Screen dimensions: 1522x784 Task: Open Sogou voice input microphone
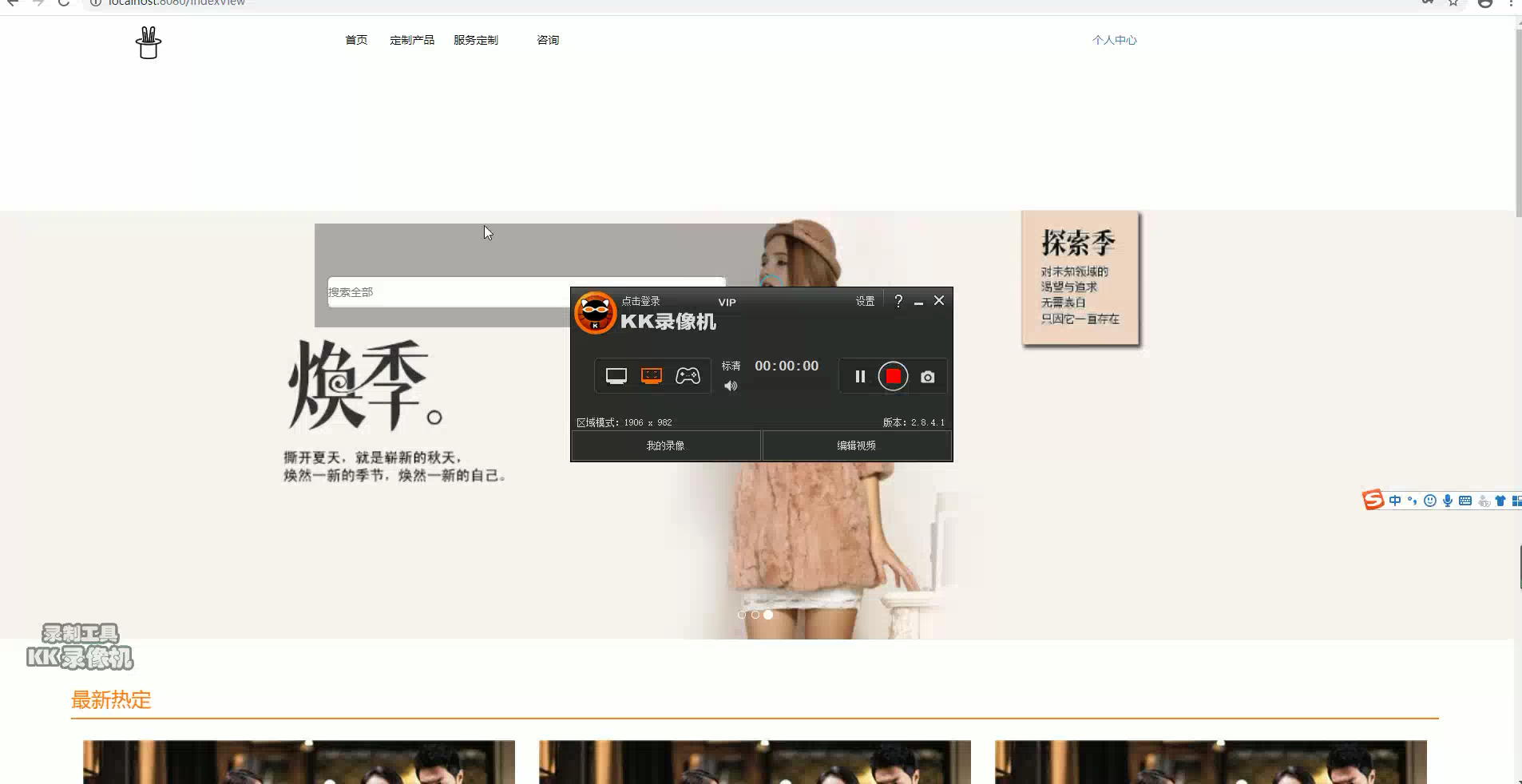tap(1447, 501)
